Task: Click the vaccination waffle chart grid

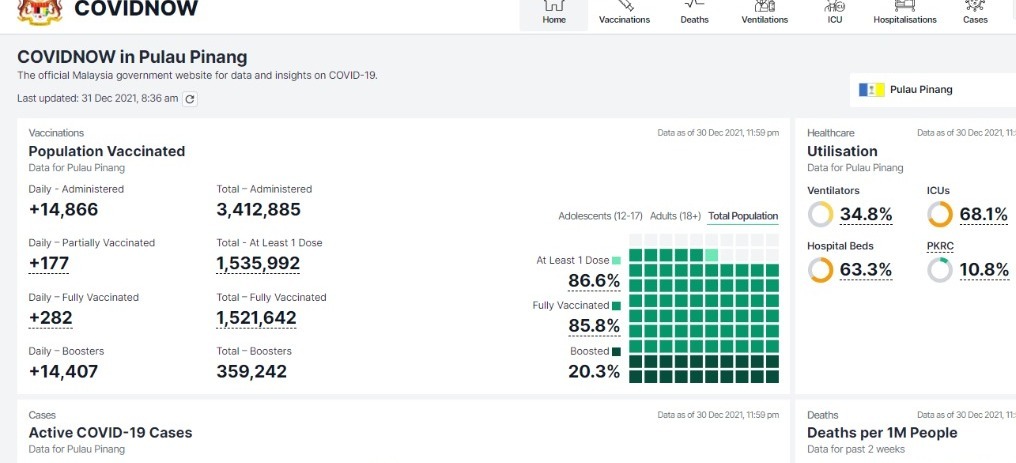Action: pos(704,308)
